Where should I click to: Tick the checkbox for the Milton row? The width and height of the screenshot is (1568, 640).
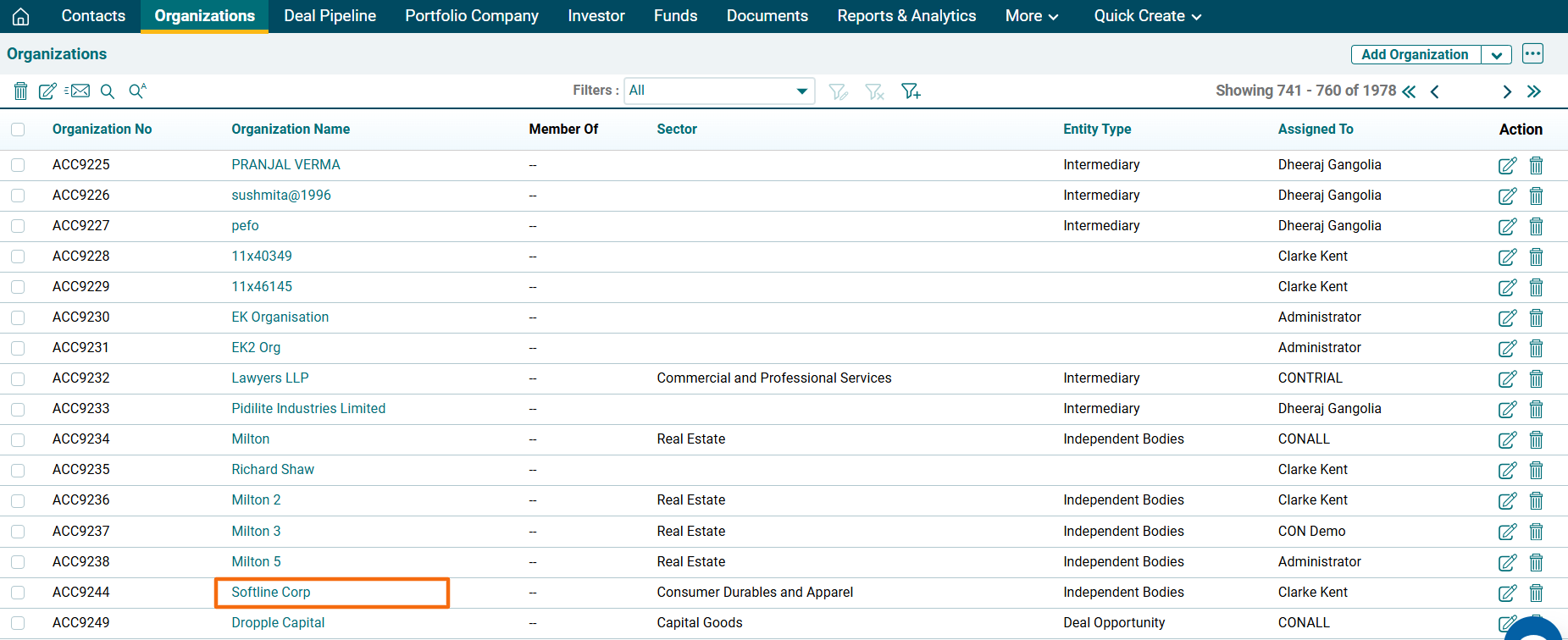pyautogui.click(x=18, y=439)
